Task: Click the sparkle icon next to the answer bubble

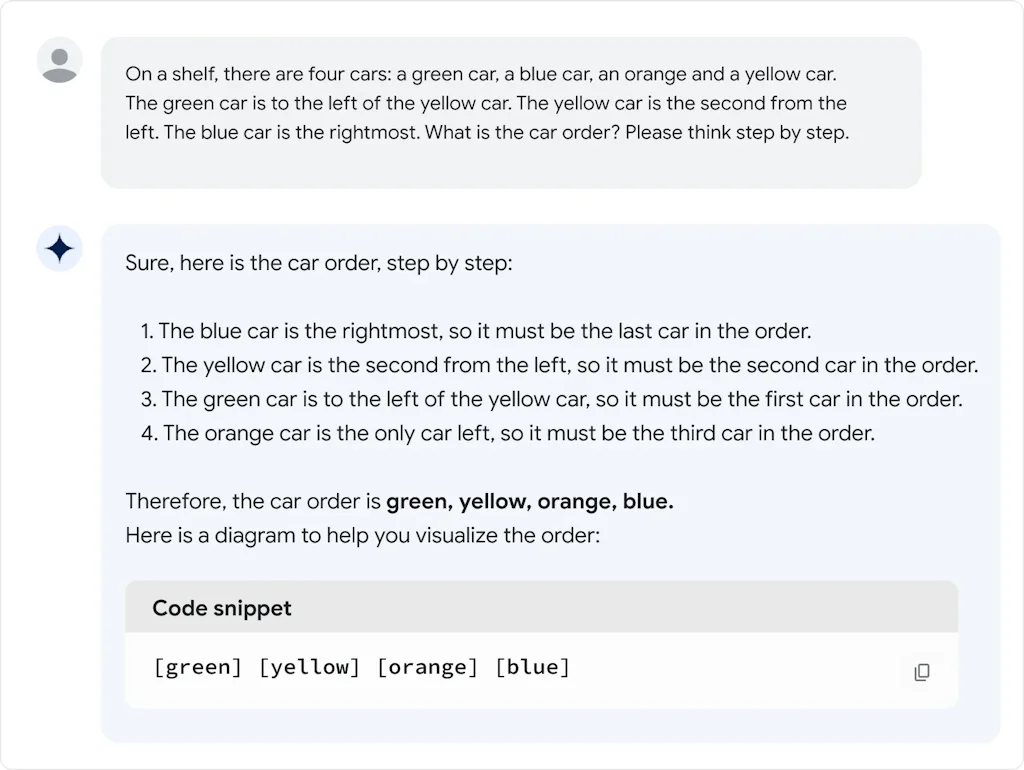Action: pyautogui.click(x=59, y=249)
